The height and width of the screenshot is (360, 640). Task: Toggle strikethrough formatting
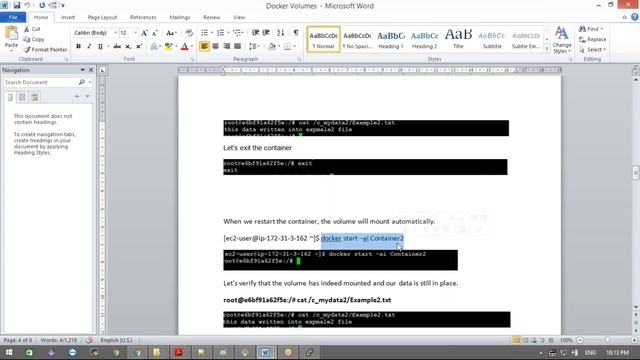coord(117,47)
